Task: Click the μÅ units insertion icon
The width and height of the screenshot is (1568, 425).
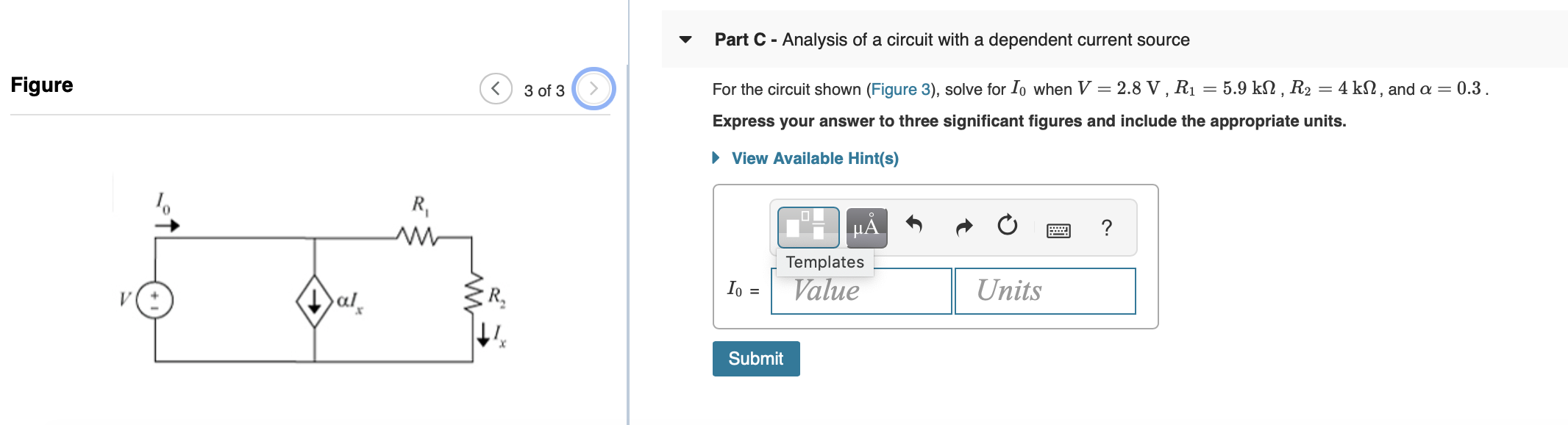Action: click(x=866, y=227)
